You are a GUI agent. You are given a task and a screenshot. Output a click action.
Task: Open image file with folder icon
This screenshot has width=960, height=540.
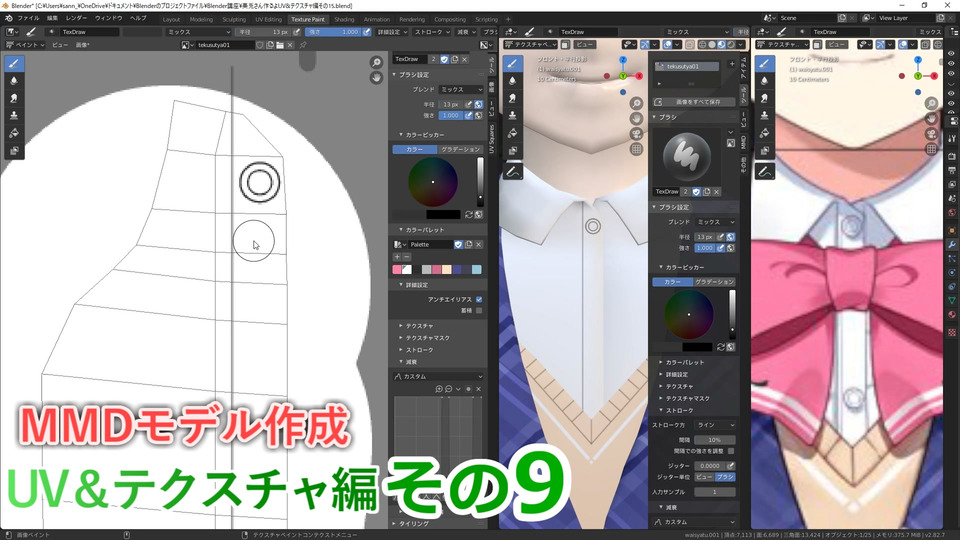pyautogui.click(x=280, y=45)
